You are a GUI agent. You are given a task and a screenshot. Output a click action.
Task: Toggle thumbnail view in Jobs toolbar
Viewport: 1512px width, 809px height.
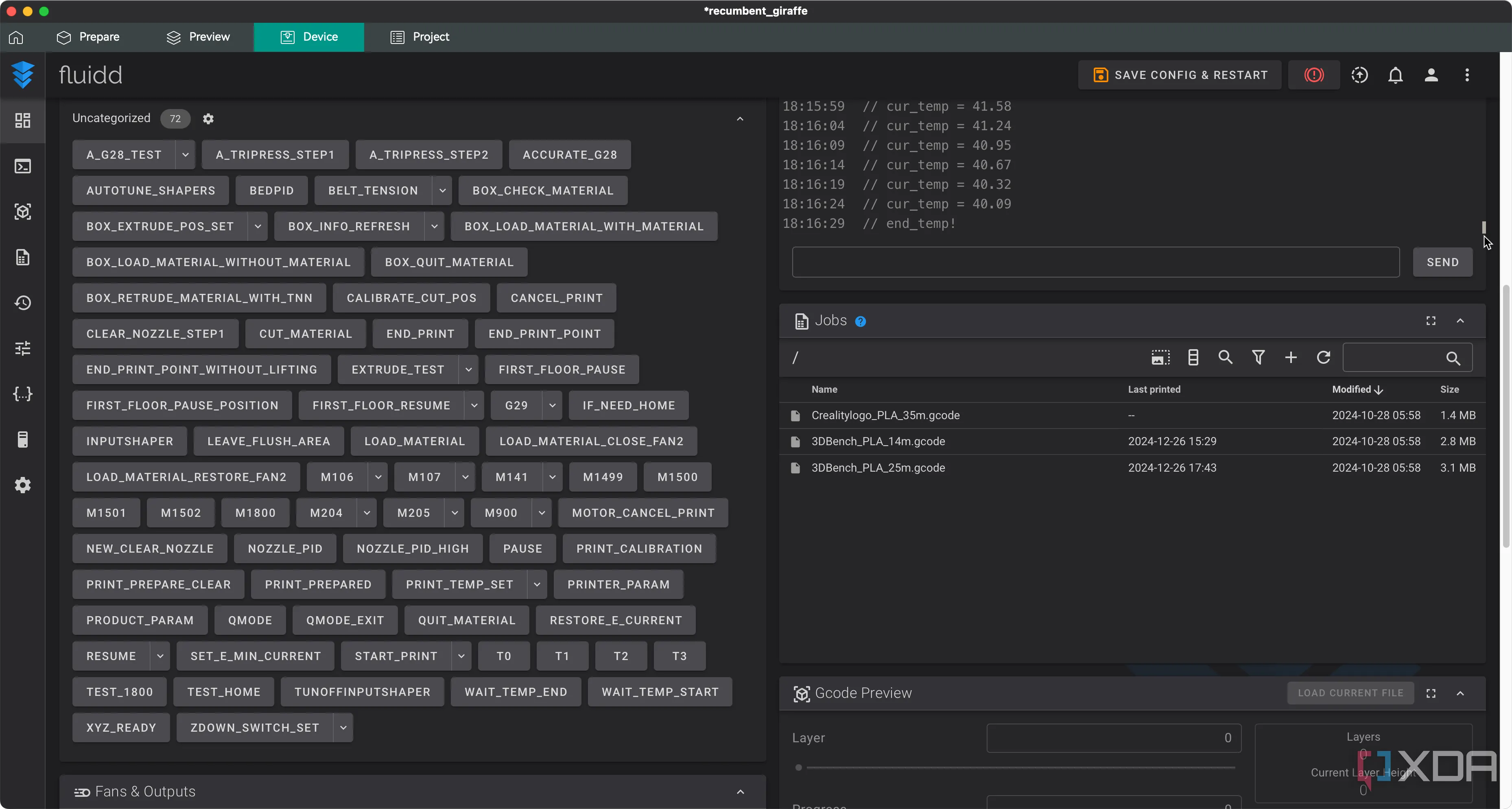[x=1160, y=358]
